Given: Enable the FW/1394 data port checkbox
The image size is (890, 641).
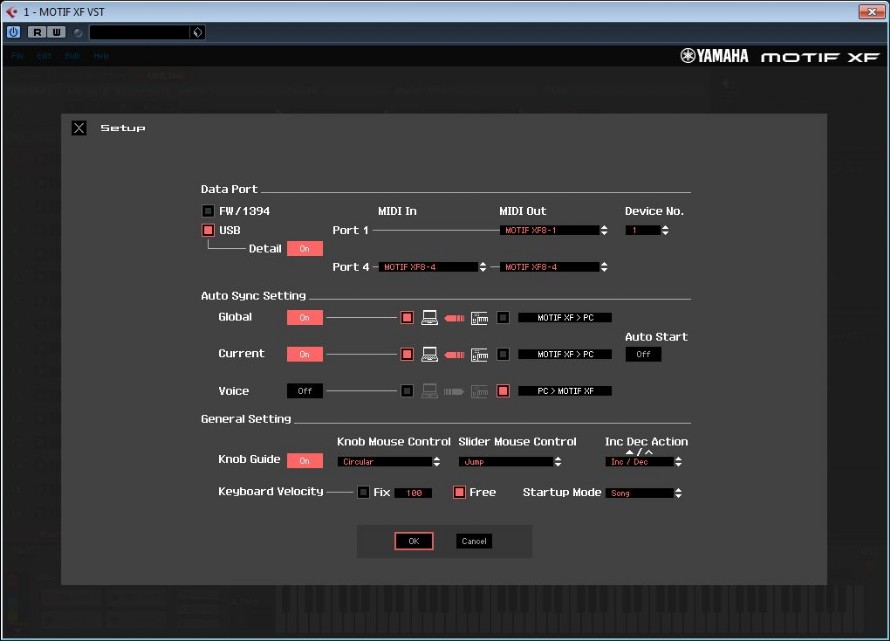Looking at the screenshot, I should [208, 211].
